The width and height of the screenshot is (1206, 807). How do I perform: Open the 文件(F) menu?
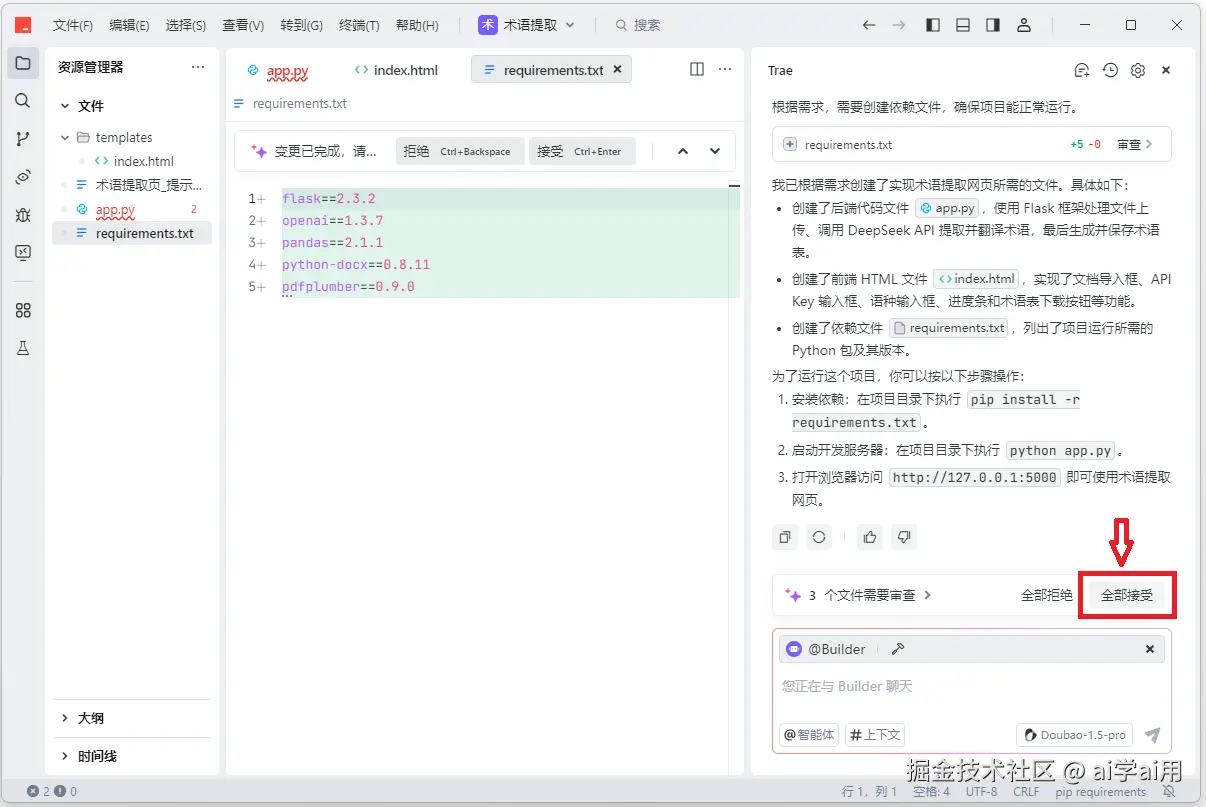[x=73, y=25]
